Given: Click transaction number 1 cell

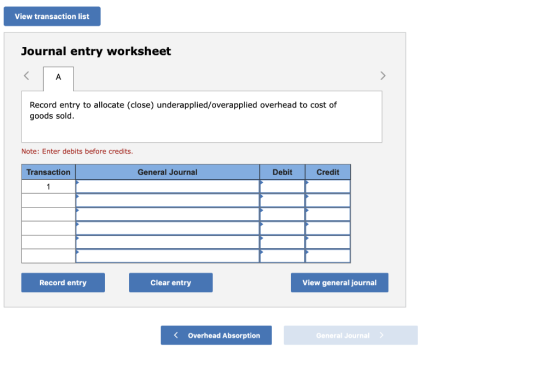Looking at the screenshot, I should point(48,187).
